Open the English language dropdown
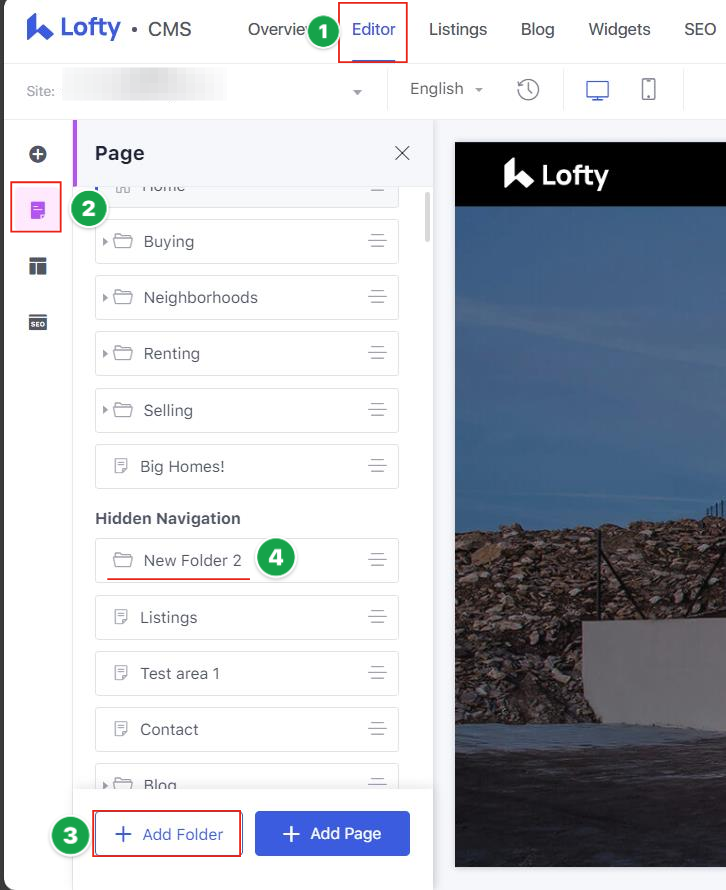The image size is (726, 890). [x=446, y=89]
